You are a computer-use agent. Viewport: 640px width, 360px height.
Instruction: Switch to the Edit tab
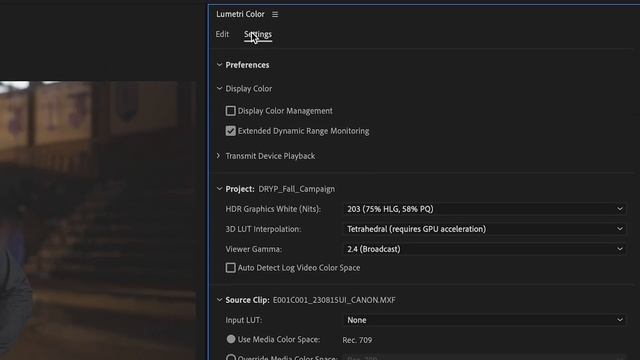coord(222,34)
